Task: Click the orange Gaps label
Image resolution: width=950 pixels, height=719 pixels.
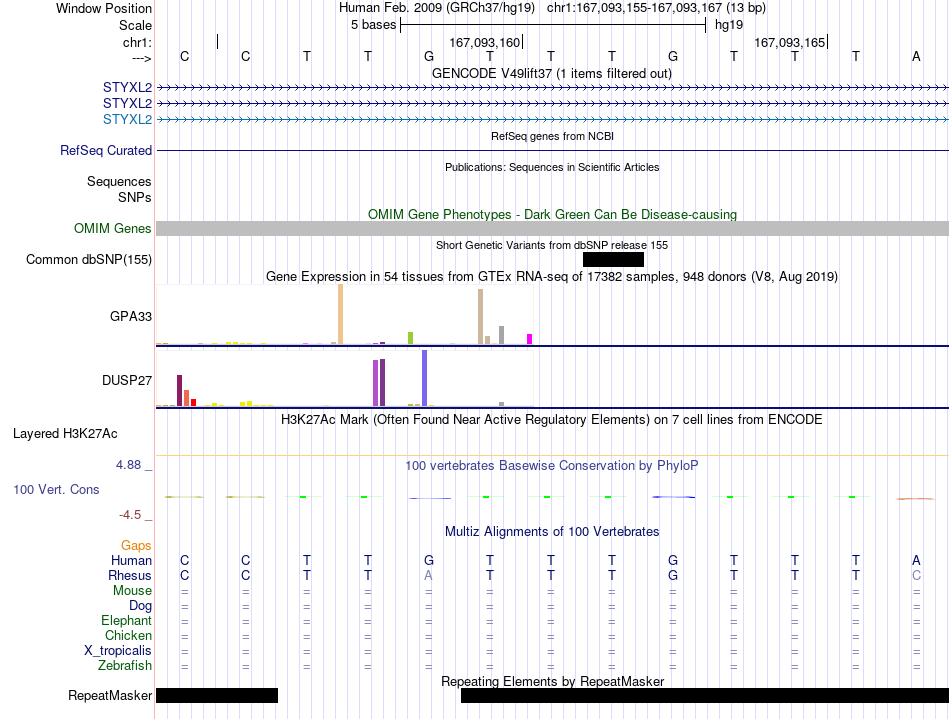Action: (136, 546)
